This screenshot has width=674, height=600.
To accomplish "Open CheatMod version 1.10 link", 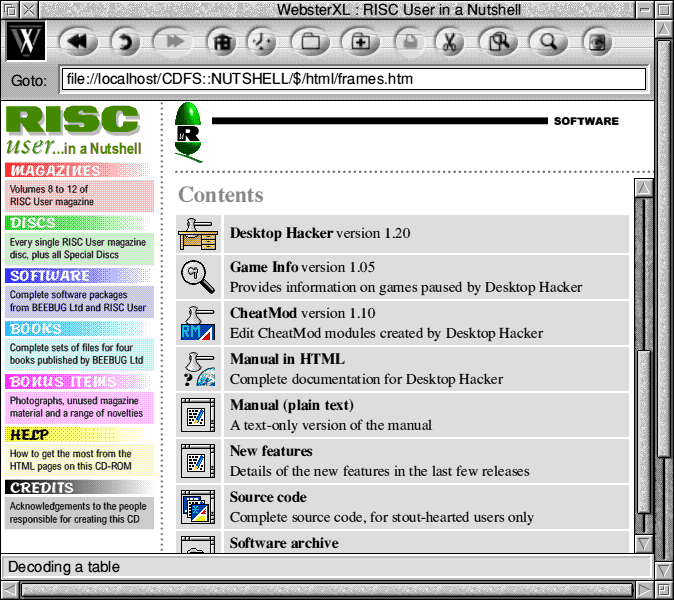I will coord(303,313).
